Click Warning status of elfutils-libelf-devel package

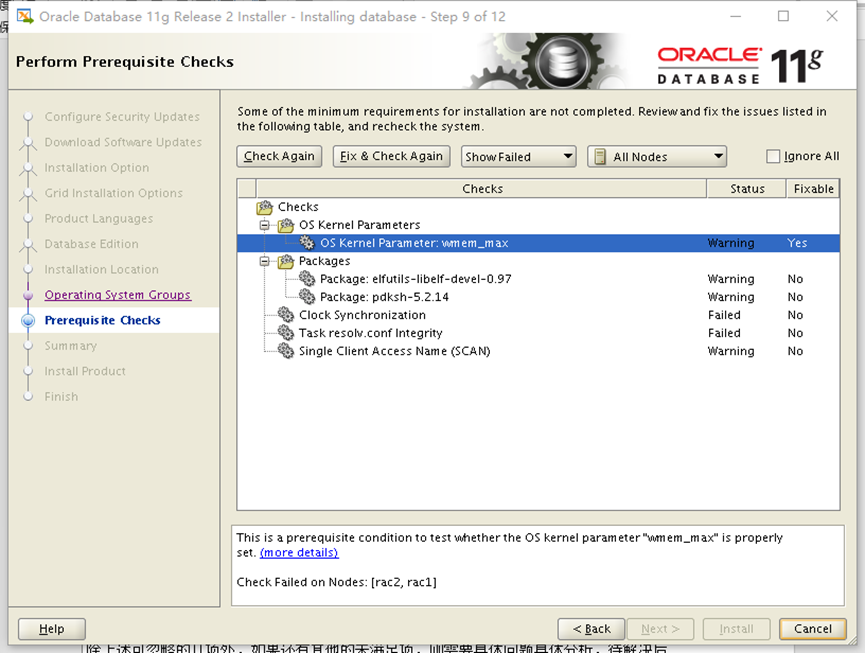(x=730, y=279)
